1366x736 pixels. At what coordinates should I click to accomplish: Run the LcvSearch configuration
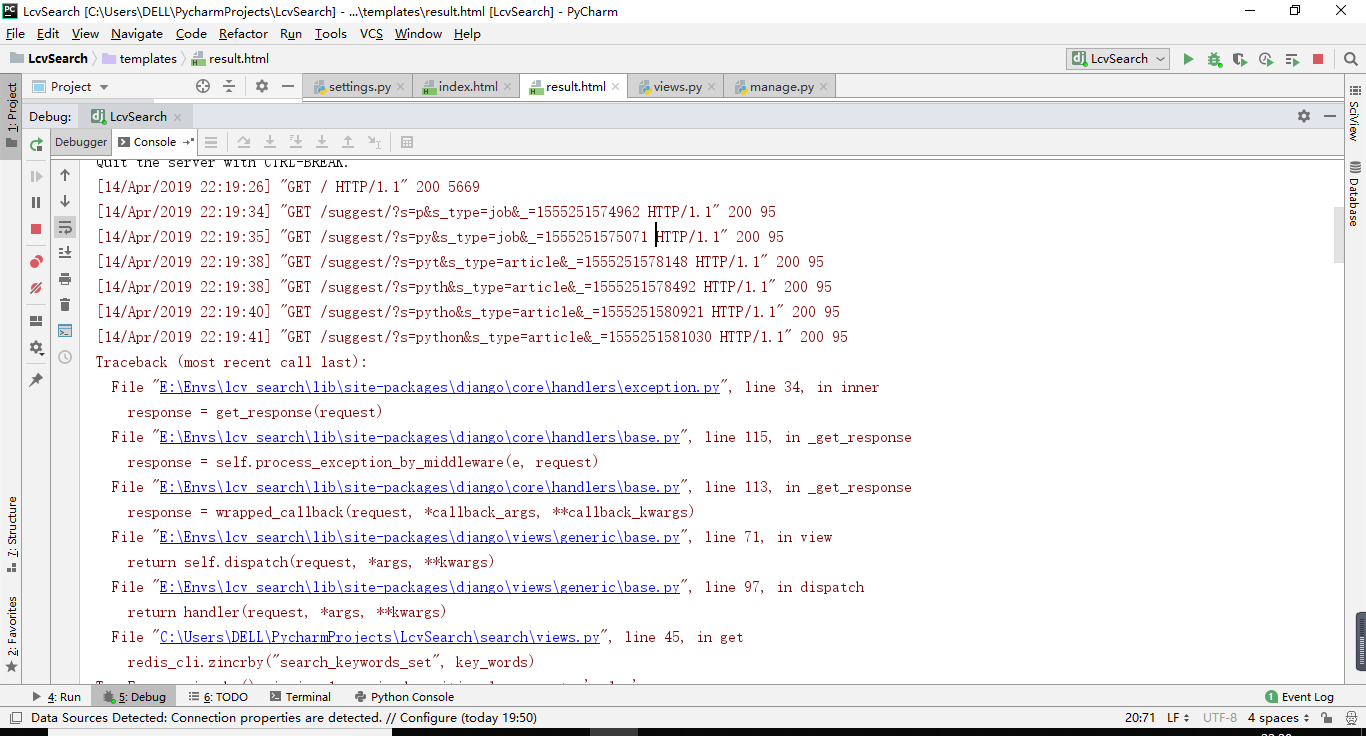(1188, 59)
